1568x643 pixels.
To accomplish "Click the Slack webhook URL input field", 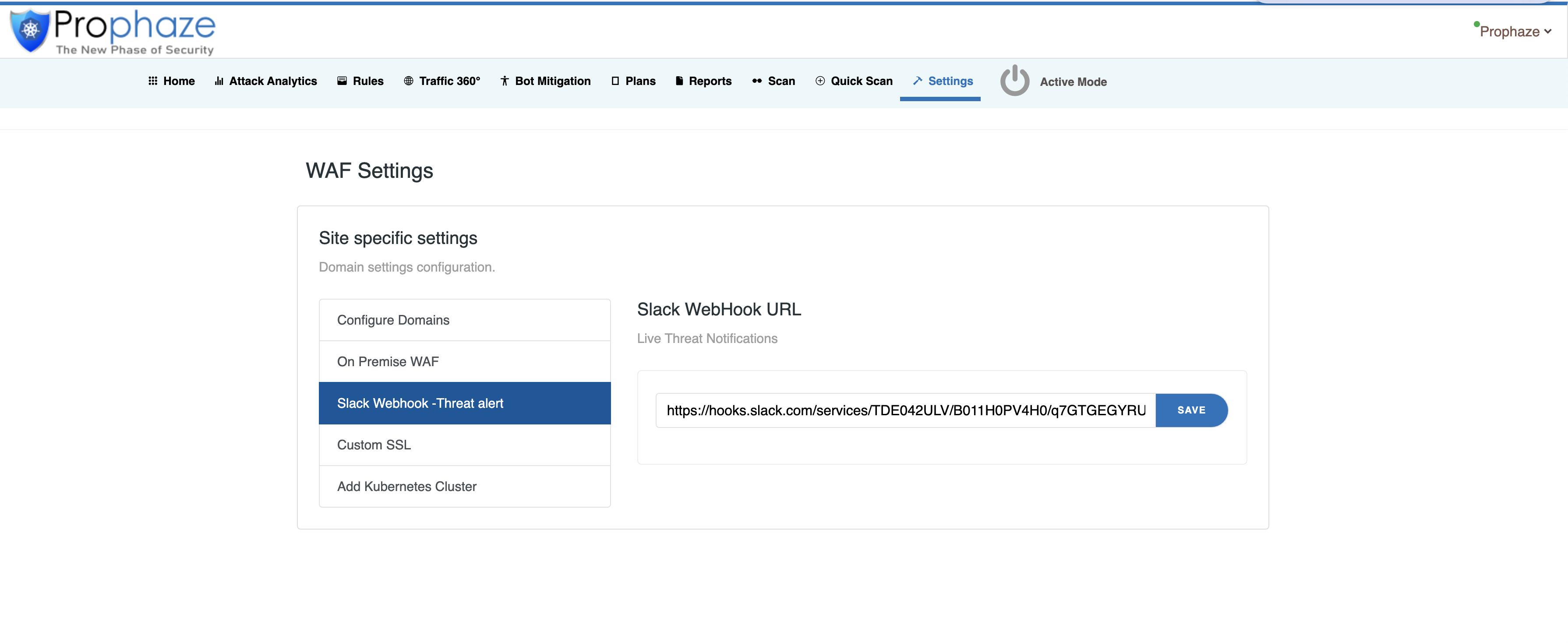I will [x=905, y=410].
